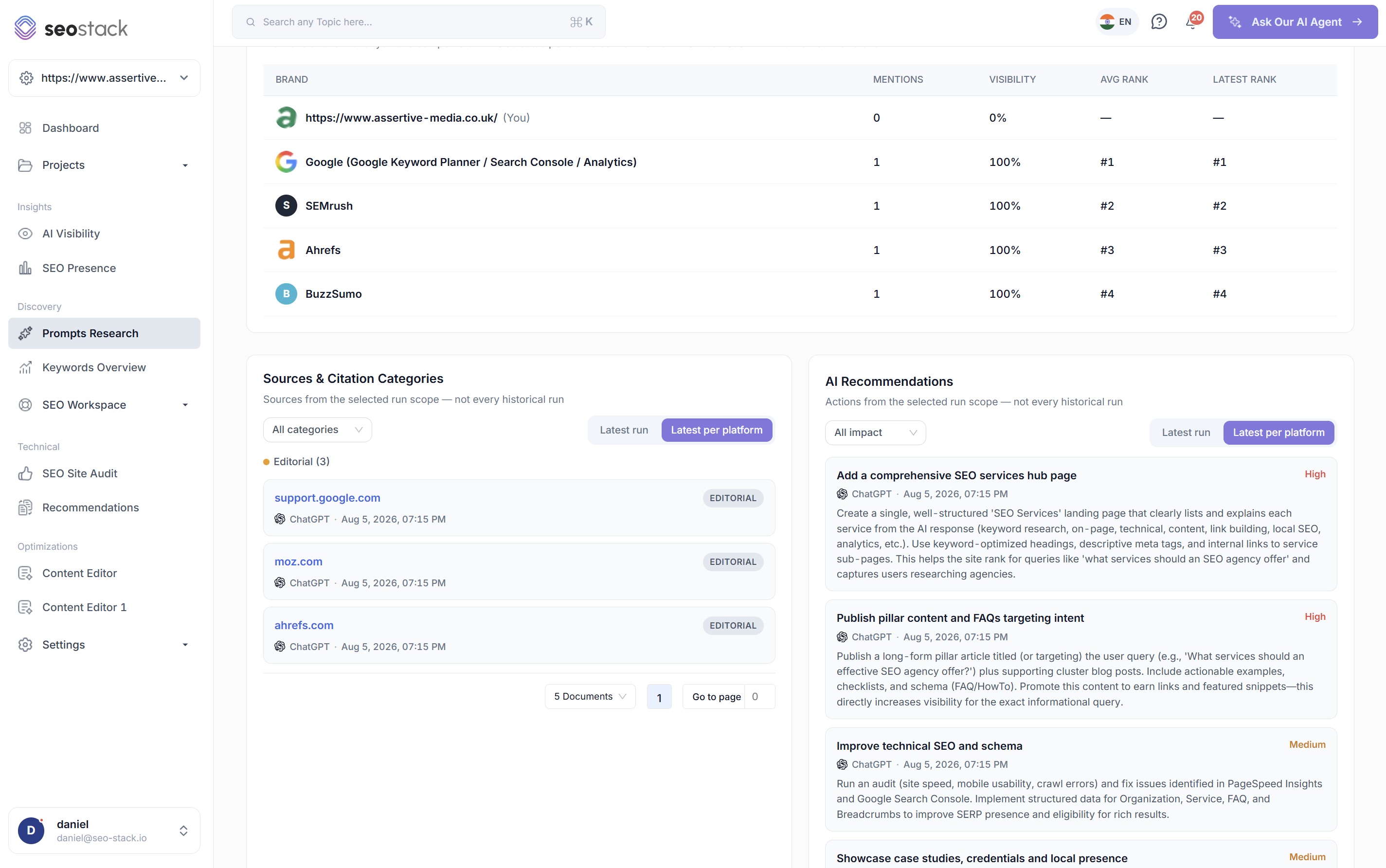Click the search magnifier icon
Image resolution: width=1386 pixels, height=868 pixels.
coord(251,22)
